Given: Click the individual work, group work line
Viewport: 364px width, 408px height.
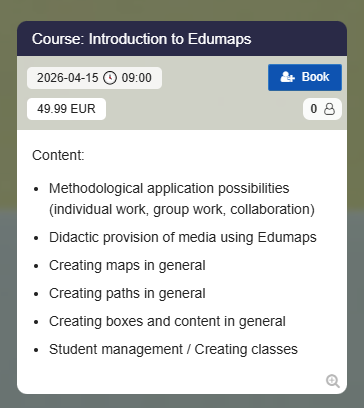Looking at the screenshot, I should coord(182,210).
